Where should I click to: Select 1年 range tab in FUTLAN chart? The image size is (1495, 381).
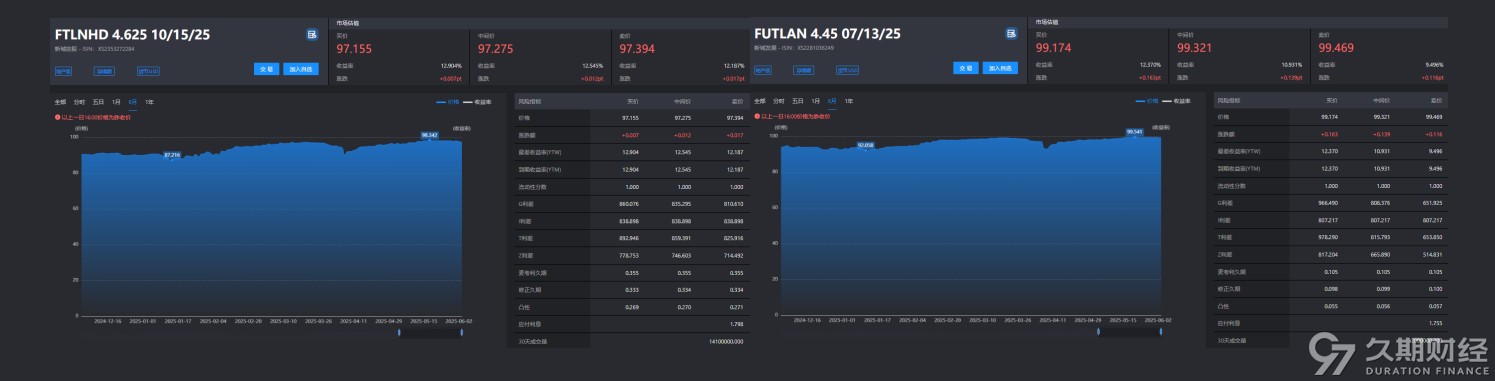point(848,101)
